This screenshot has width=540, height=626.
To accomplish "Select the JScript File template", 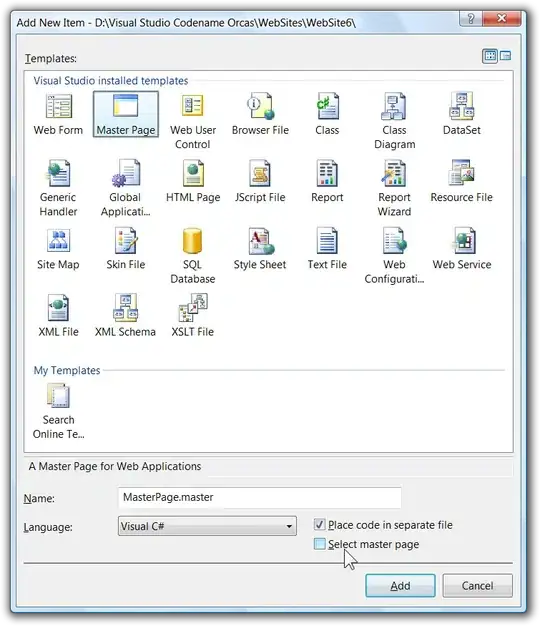I will [260, 173].
